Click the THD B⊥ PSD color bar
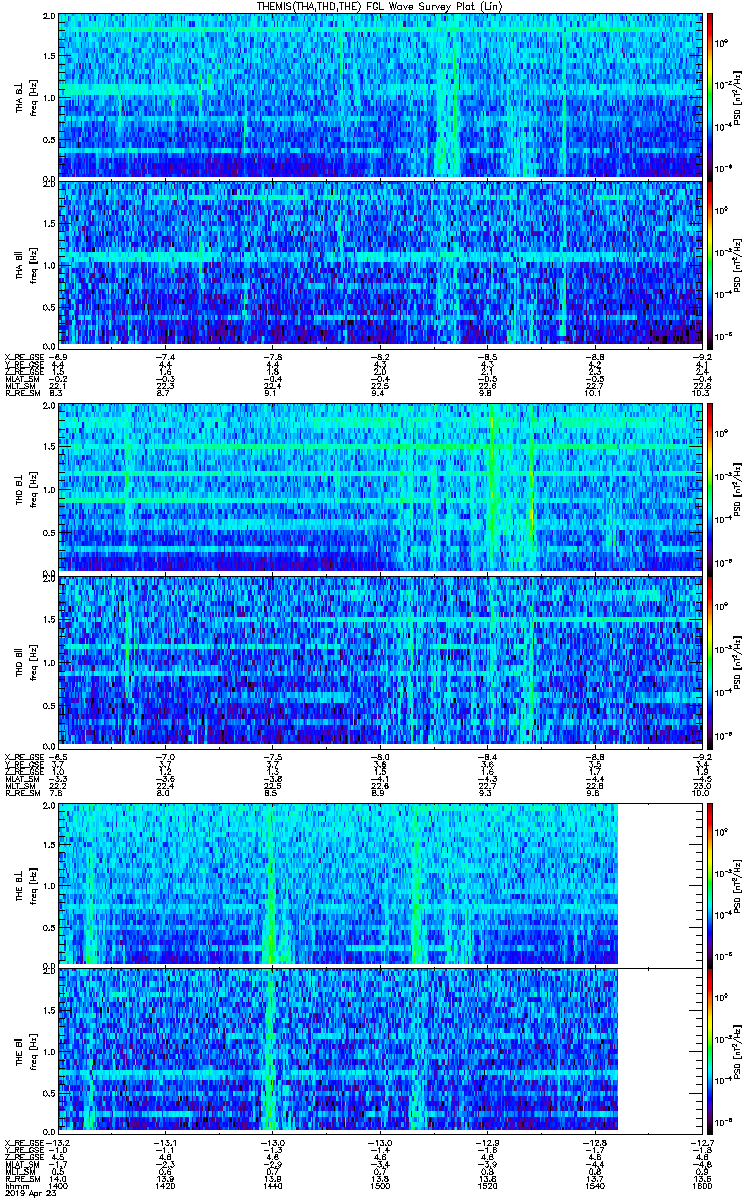750x1200 pixels. (x=711, y=488)
